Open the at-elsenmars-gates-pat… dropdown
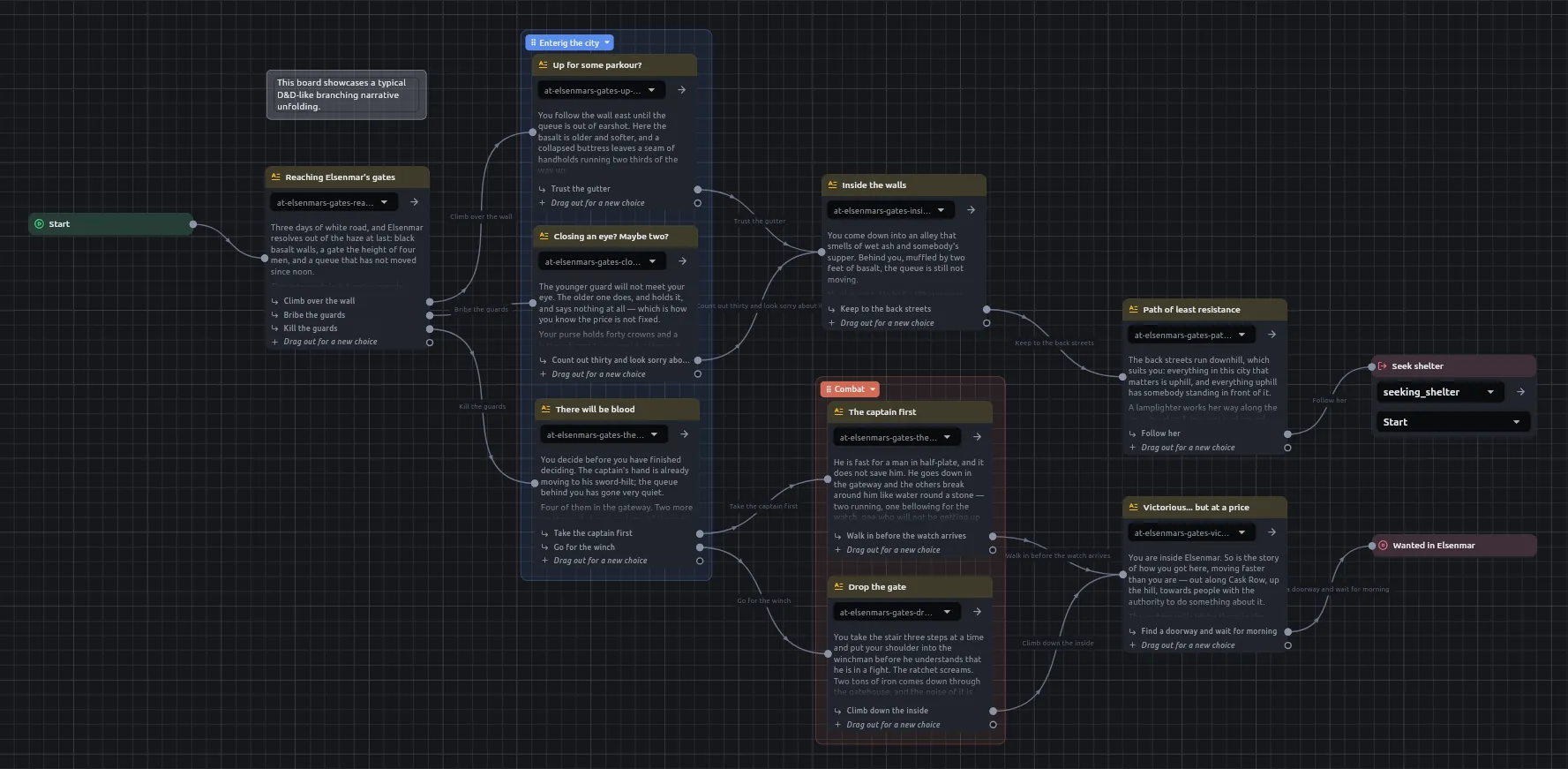The width and height of the screenshot is (1568, 769). coord(1191,335)
